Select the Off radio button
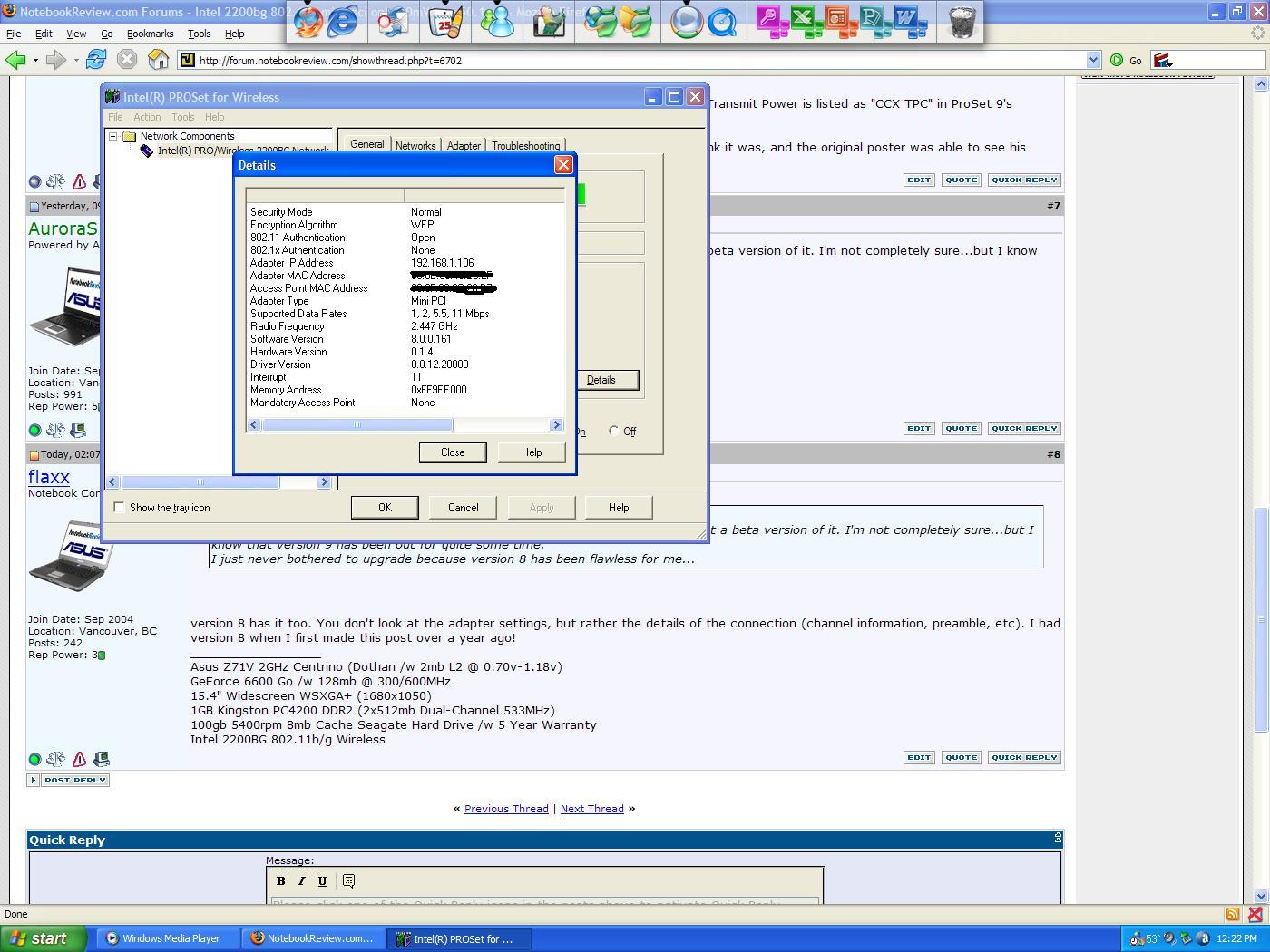Image resolution: width=1270 pixels, height=952 pixels. 614,431
